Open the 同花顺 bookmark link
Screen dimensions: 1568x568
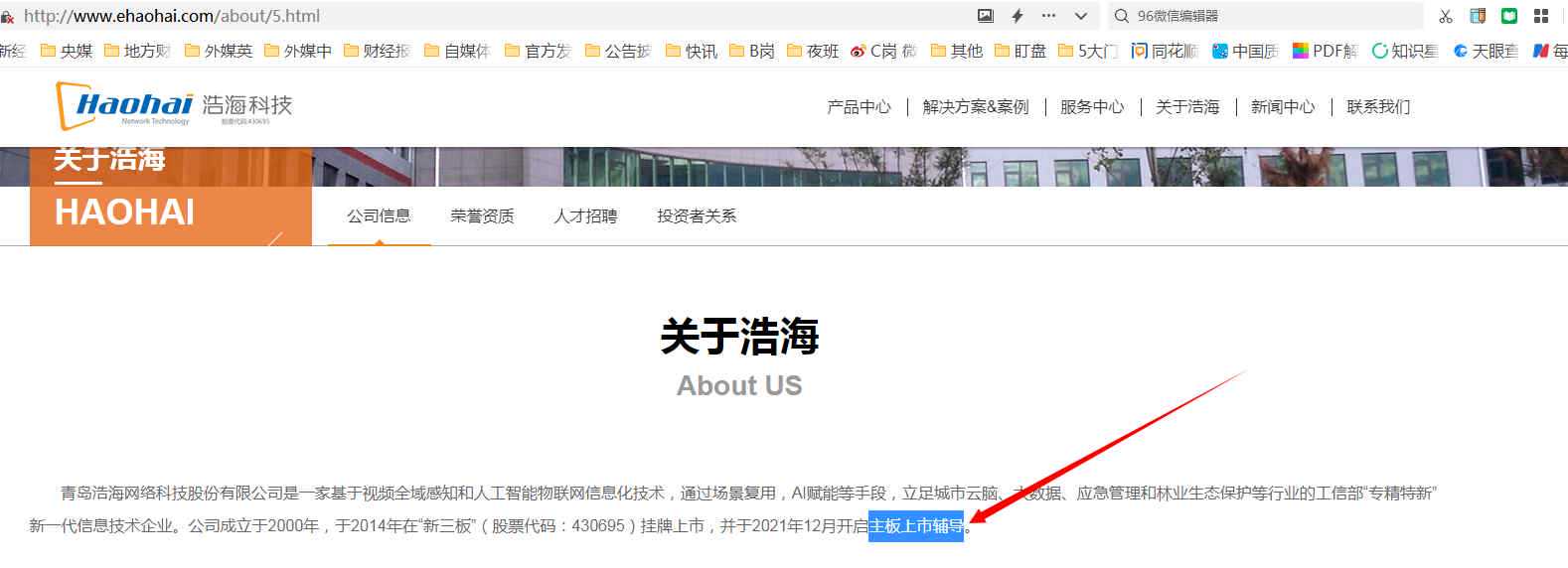tap(1164, 51)
